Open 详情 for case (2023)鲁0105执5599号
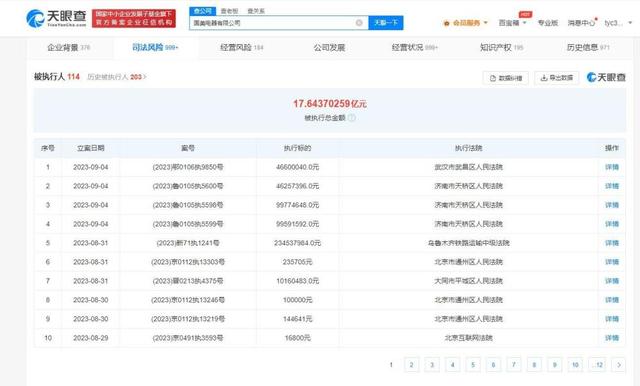Viewport: 640px width, 386px height. 612,224
